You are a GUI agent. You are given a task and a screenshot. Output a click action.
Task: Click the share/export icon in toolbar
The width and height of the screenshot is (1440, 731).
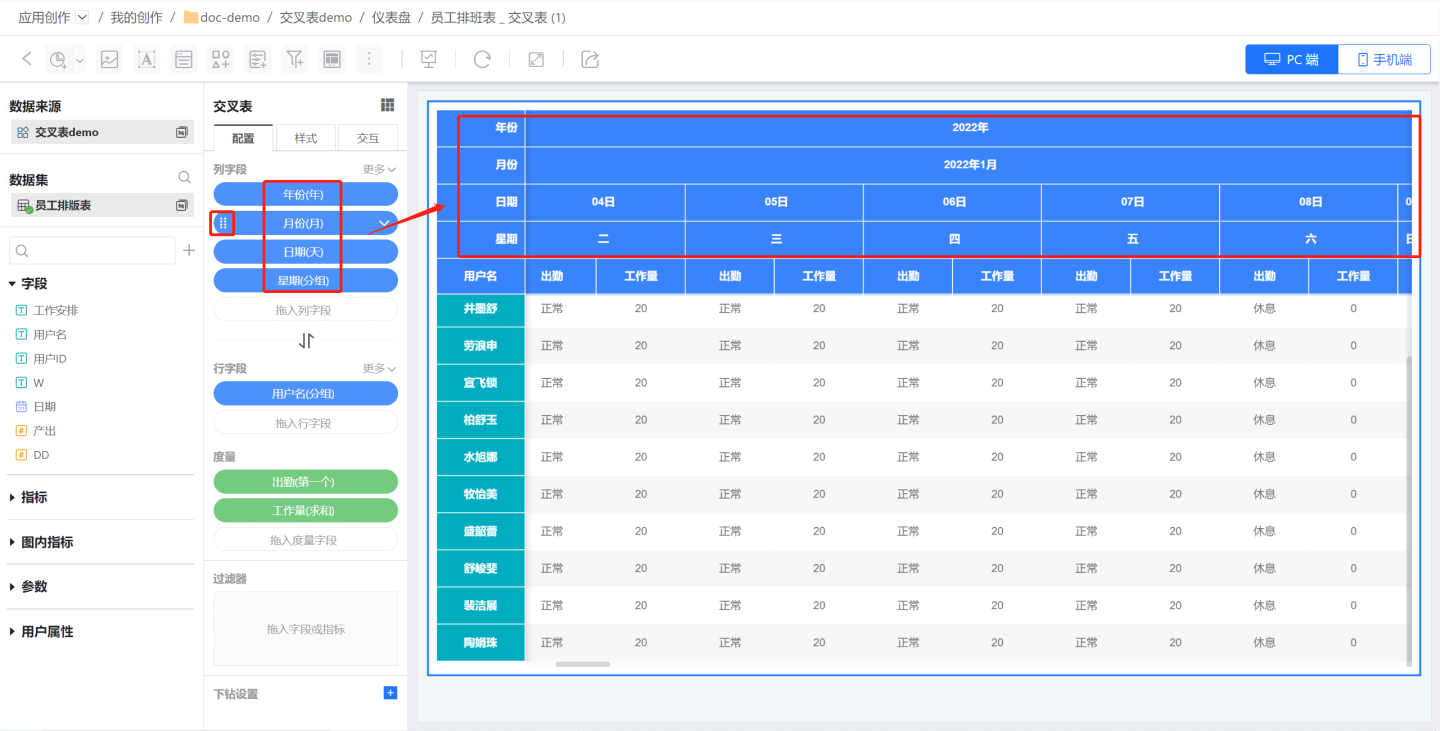point(590,60)
